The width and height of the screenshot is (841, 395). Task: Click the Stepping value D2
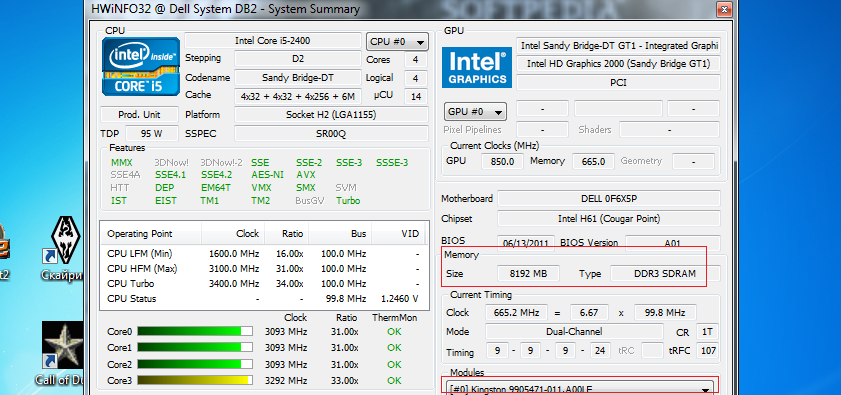click(298, 58)
